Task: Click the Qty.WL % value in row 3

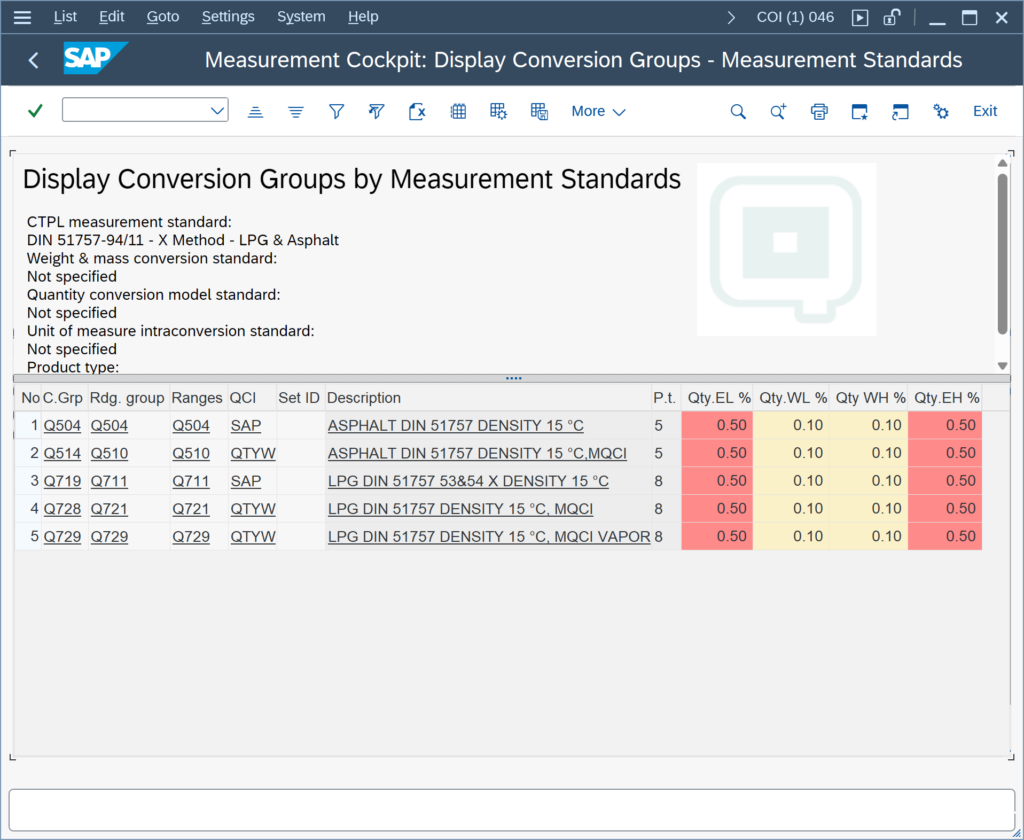Action: click(792, 481)
